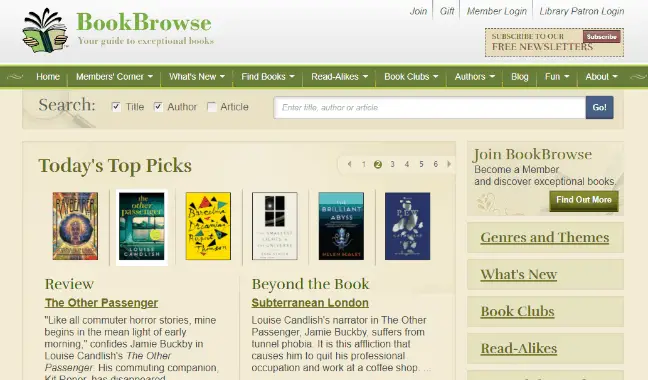
Task: Go to Top Picks page 5
Action: pyautogui.click(x=421, y=164)
